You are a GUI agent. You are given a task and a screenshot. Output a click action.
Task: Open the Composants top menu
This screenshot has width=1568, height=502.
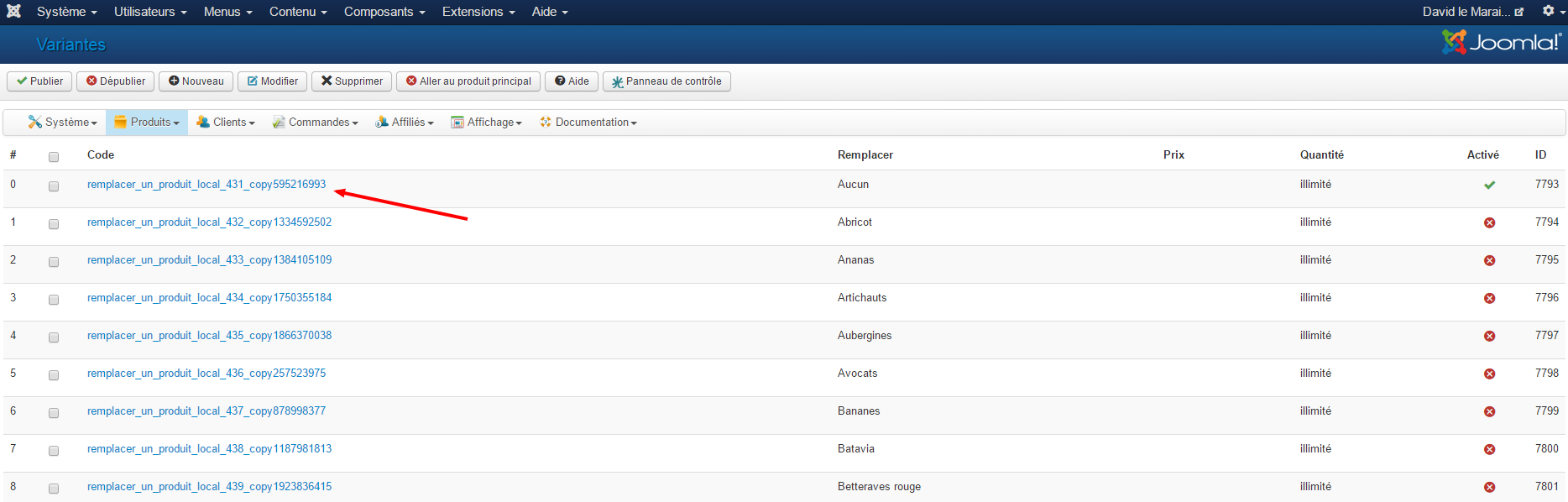[x=384, y=12]
